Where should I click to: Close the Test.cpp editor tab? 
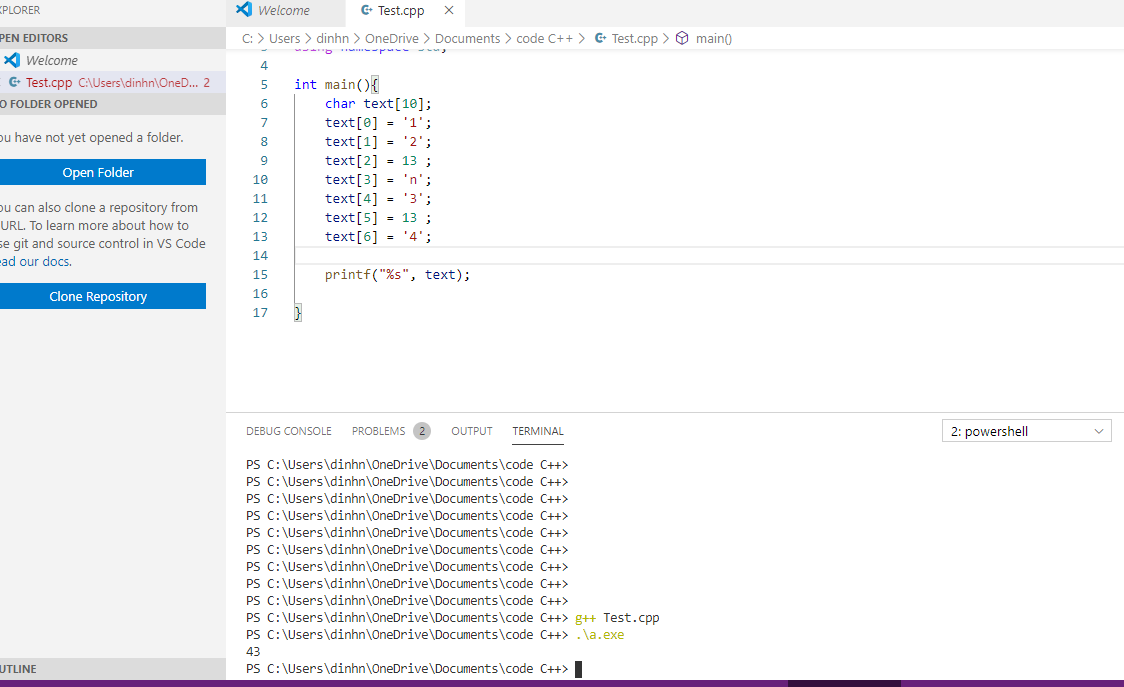point(449,10)
